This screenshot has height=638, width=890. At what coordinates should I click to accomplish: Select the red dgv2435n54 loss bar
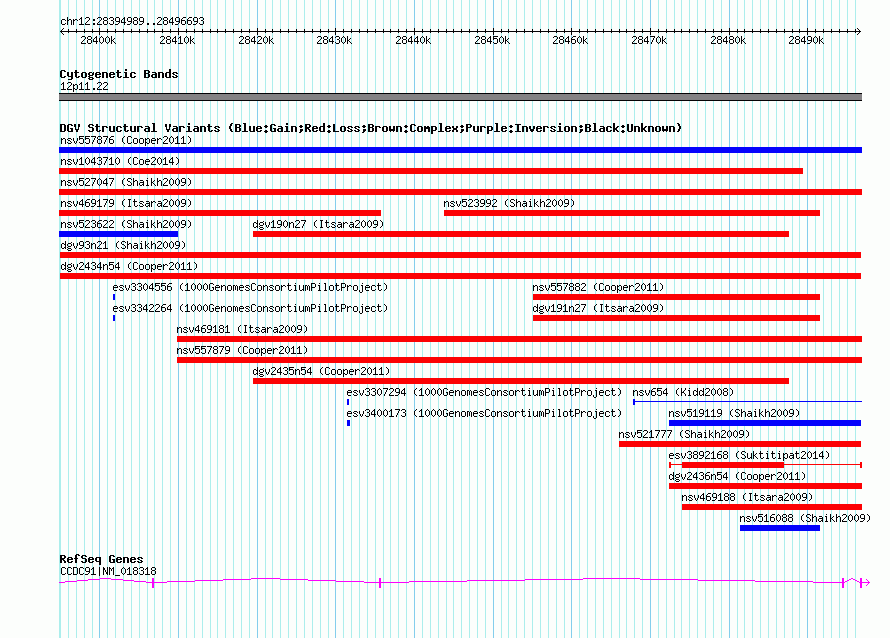(x=521, y=381)
